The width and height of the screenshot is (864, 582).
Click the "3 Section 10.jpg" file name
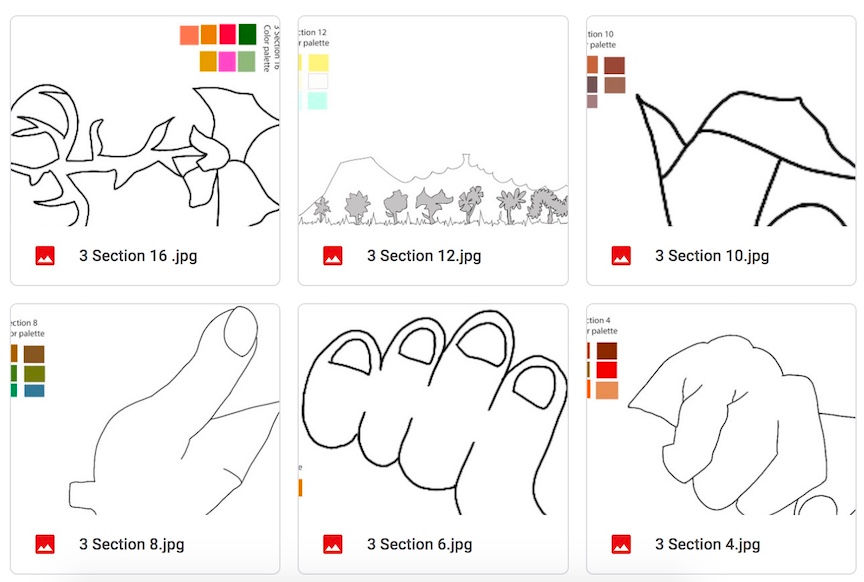712,256
